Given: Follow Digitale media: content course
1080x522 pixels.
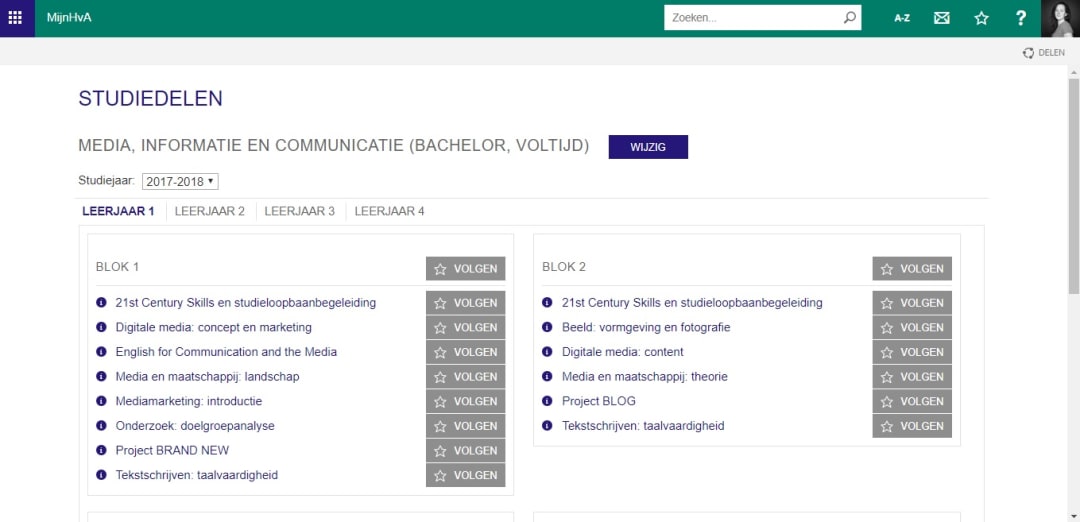Looking at the screenshot, I should click(x=912, y=352).
